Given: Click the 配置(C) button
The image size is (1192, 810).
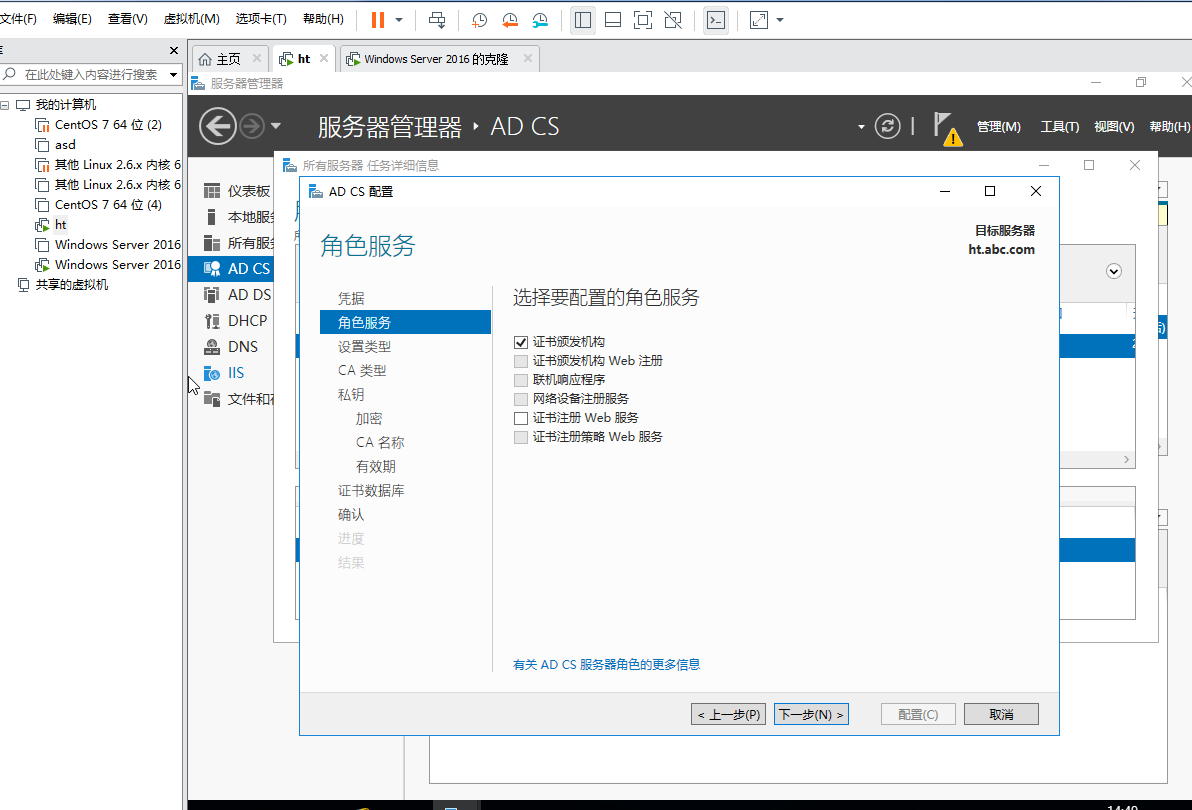Looking at the screenshot, I should 918,714.
